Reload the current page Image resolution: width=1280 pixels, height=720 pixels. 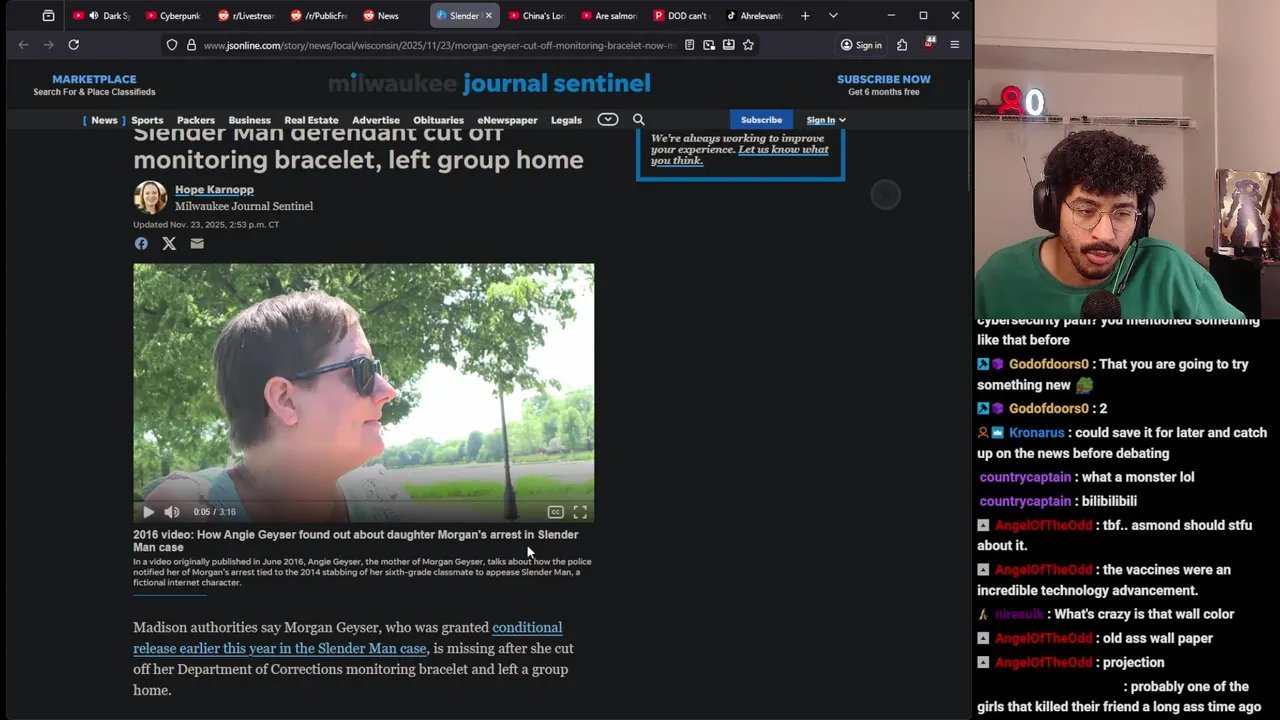pyautogui.click(x=73, y=45)
